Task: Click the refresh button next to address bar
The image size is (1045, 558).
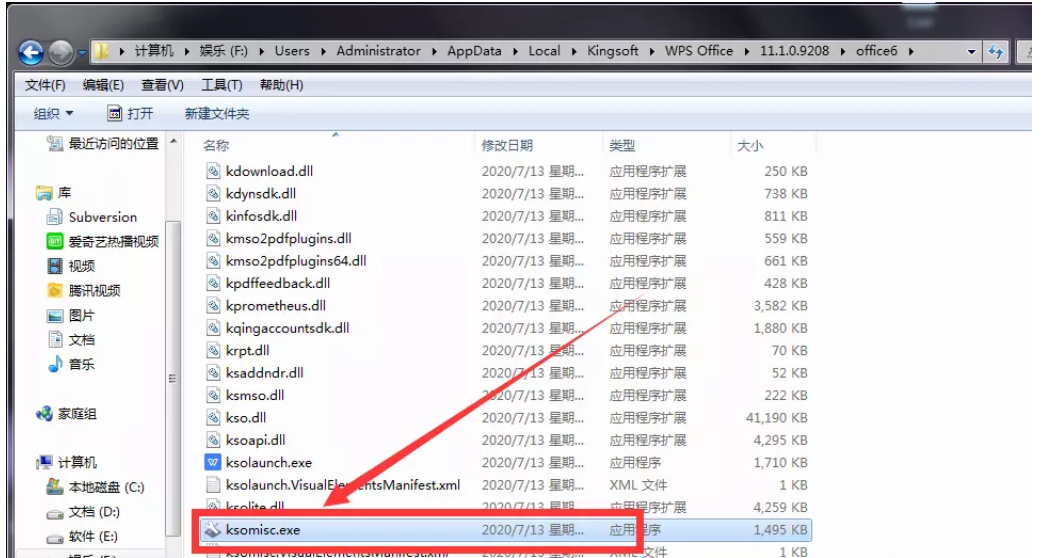Action: [x=995, y=51]
